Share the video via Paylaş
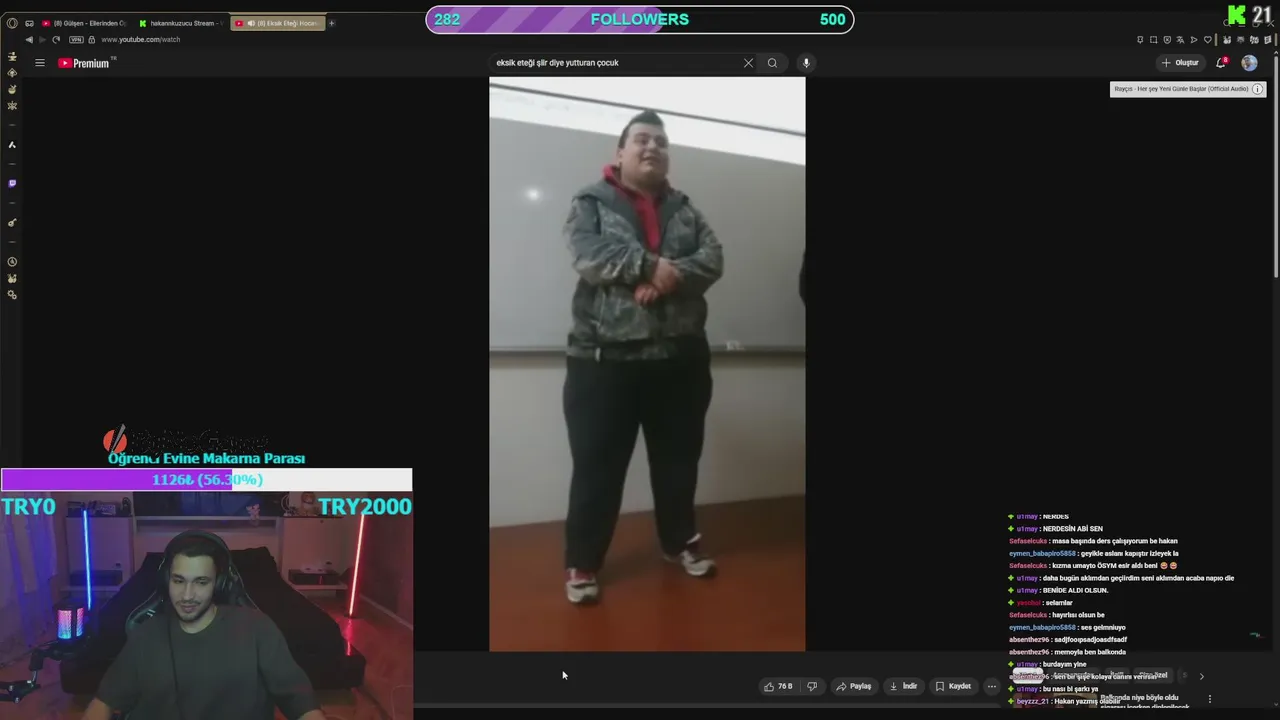 pos(854,686)
